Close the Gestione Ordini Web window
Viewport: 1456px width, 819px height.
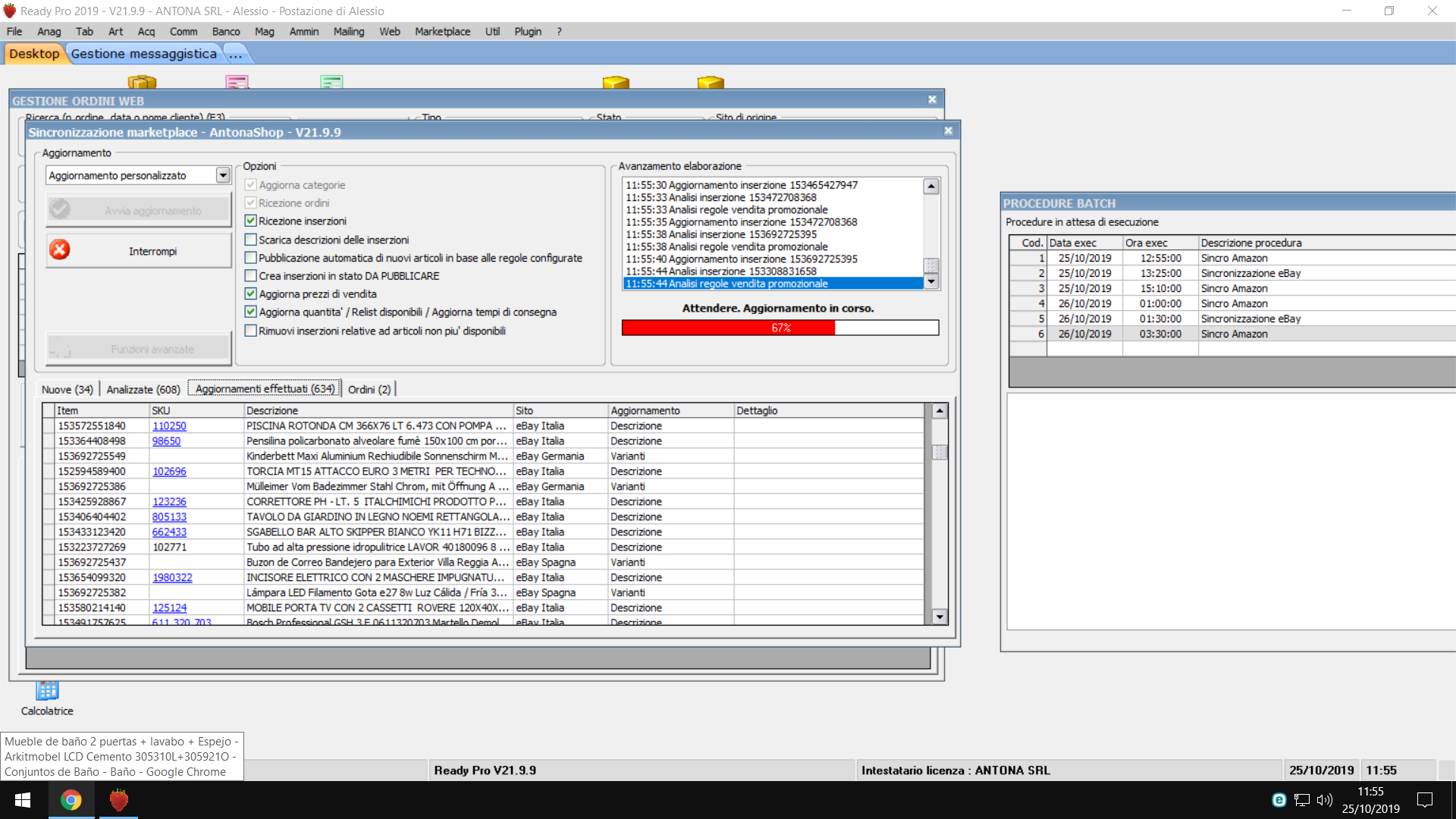[x=932, y=99]
